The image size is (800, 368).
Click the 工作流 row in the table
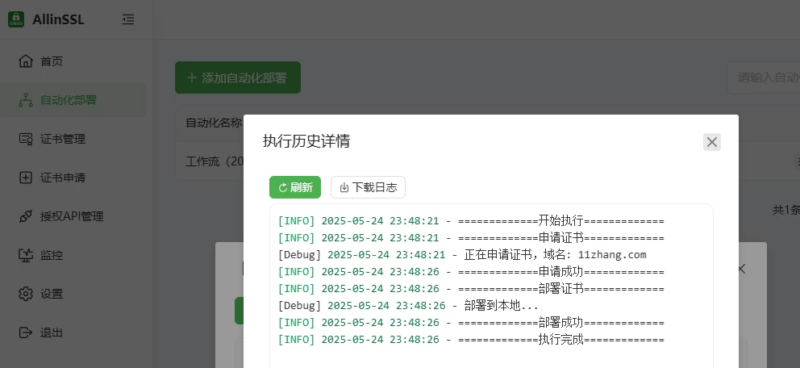pyautogui.click(x=214, y=162)
